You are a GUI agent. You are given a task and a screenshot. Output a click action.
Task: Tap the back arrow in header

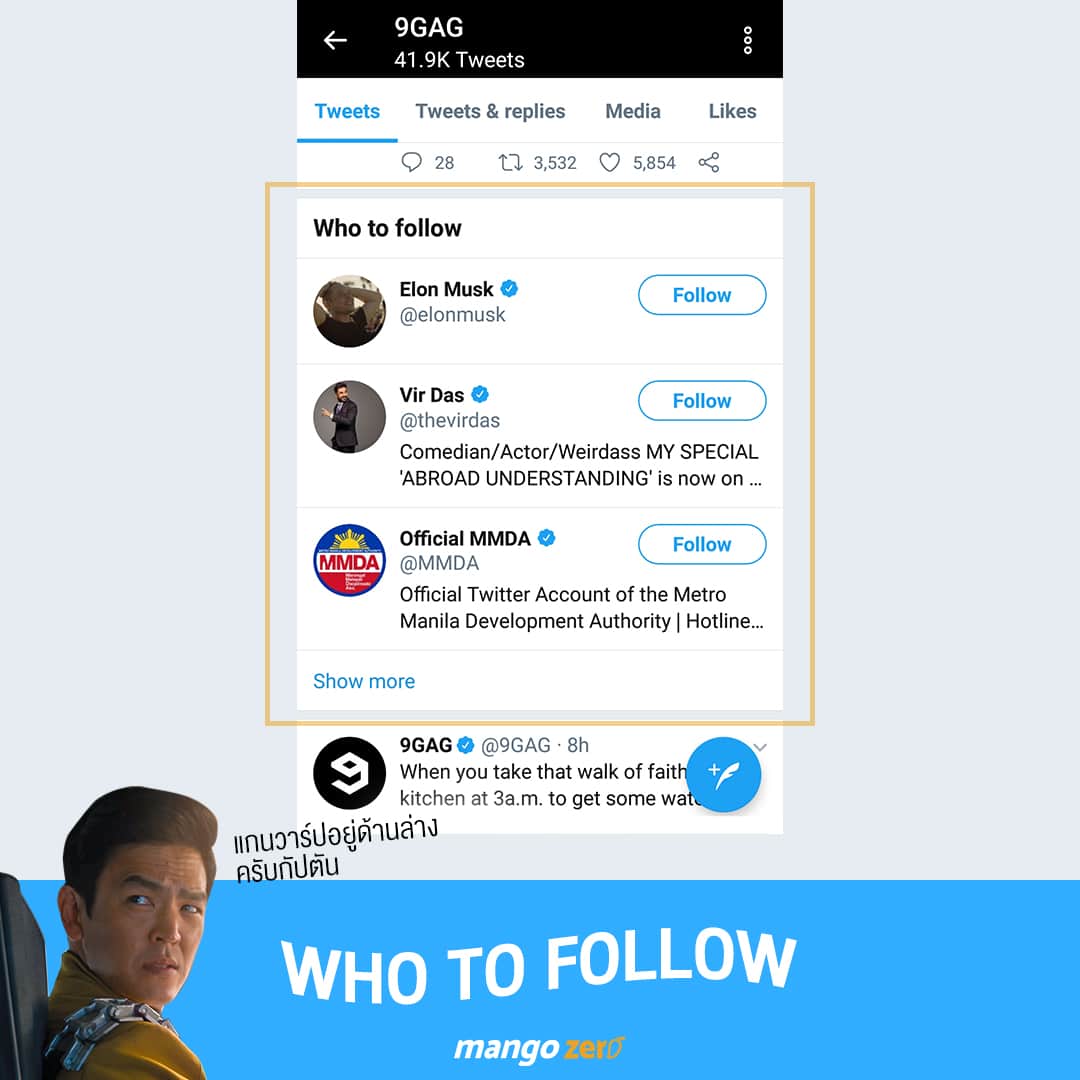coord(335,41)
